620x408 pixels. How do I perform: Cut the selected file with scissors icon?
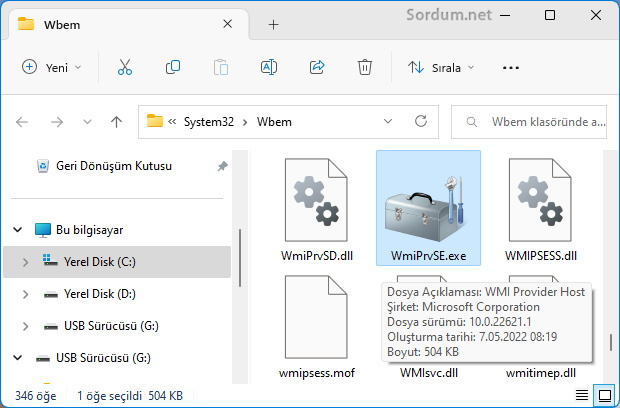click(125, 68)
